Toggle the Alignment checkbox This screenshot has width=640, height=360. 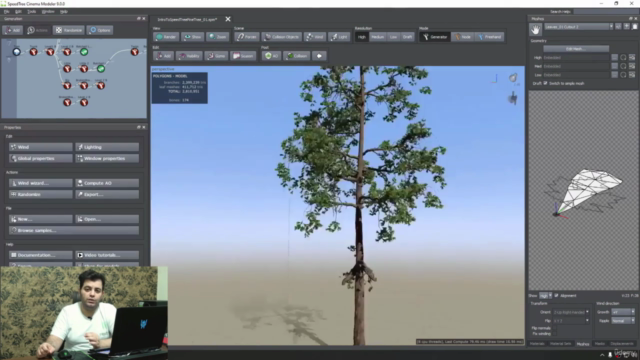click(x=556, y=296)
